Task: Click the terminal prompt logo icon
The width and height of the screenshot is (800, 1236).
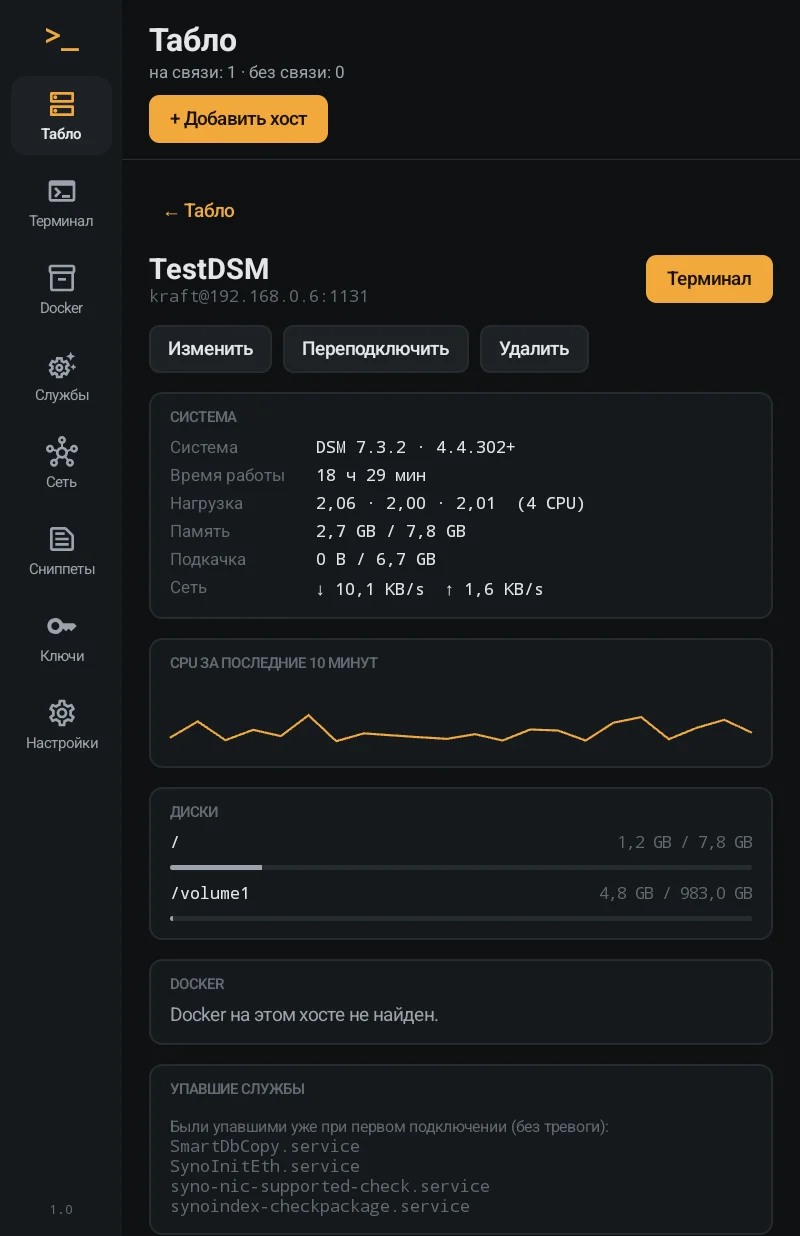Action: [61, 38]
